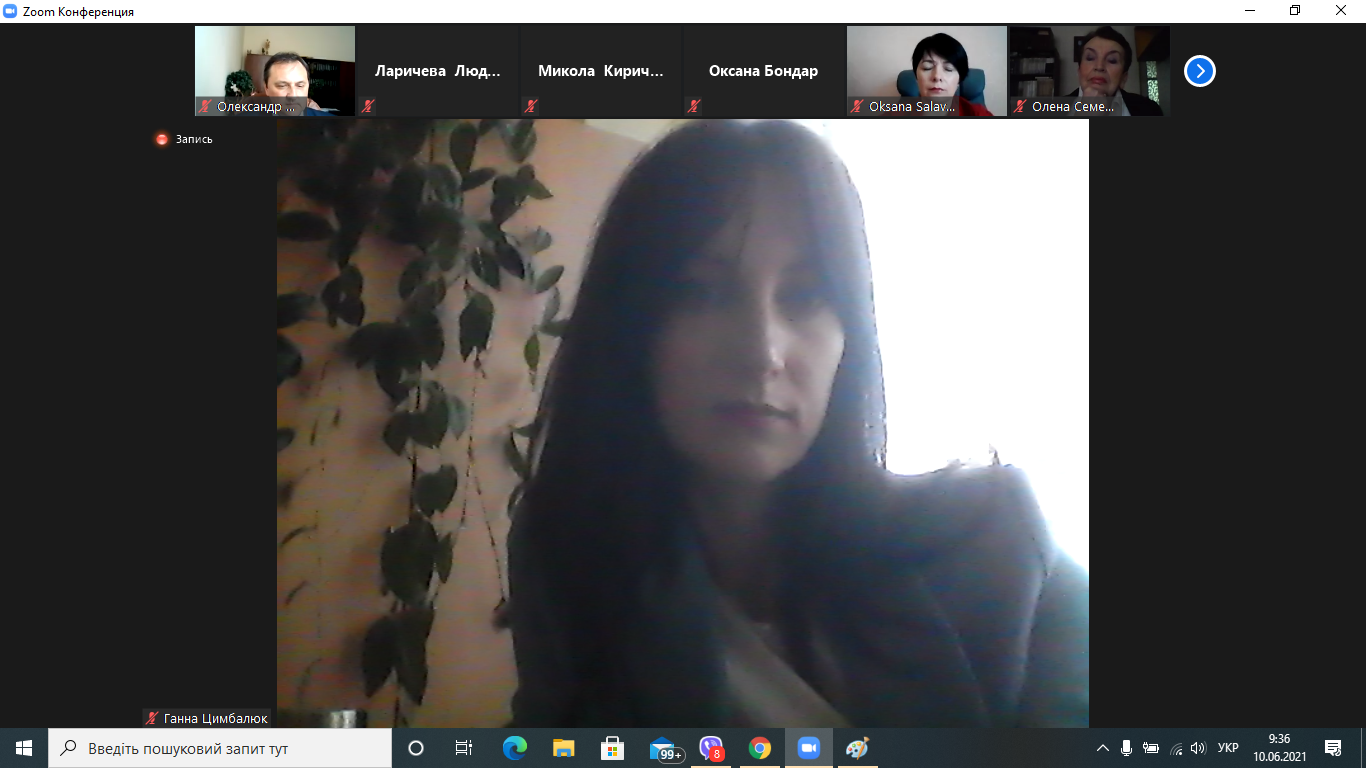
Task: Click the Zoom icon in taskbar
Action: tap(808, 748)
